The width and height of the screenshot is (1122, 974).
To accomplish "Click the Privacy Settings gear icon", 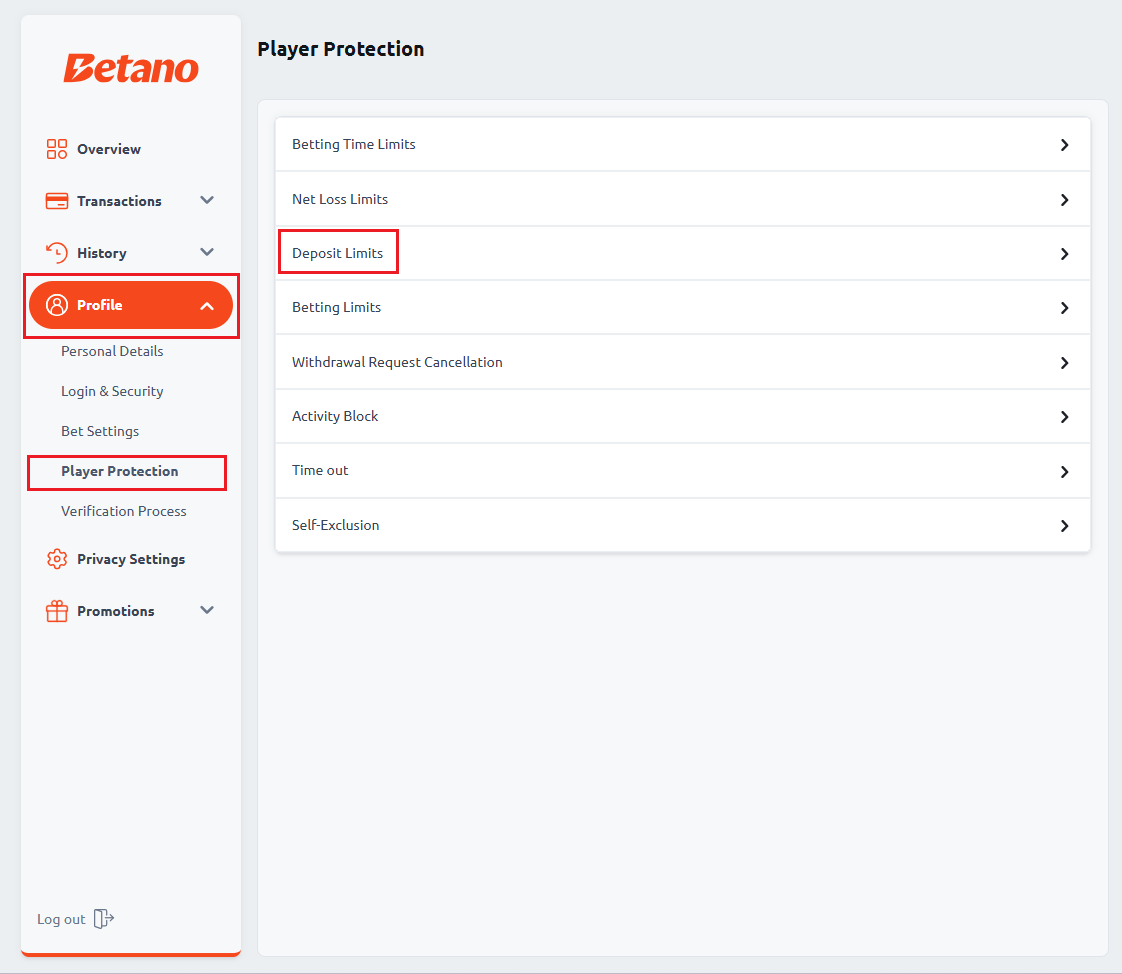I will pyautogui.click(x=57, y=559).
